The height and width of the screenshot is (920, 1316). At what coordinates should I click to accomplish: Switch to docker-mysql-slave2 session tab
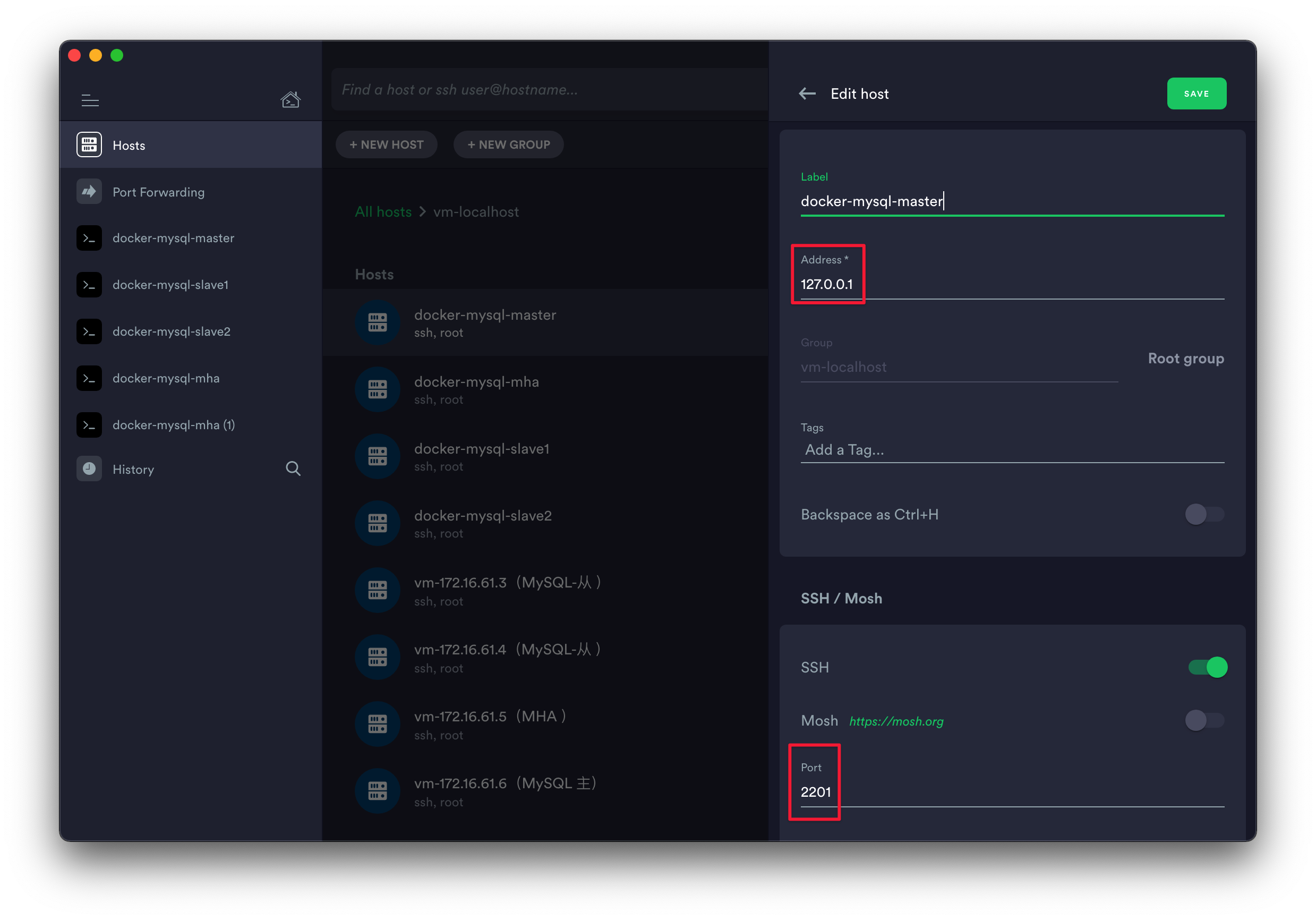point(190,332)
